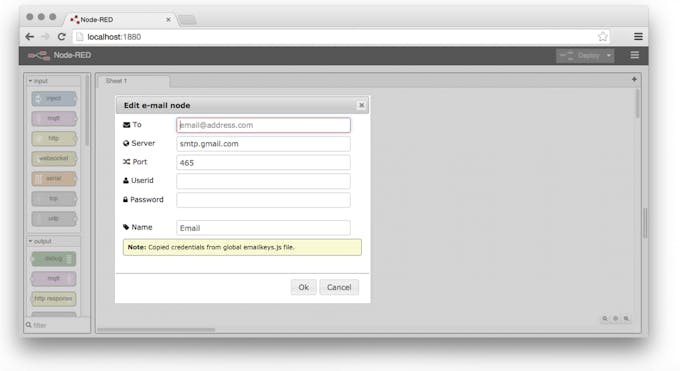Go back with browser back arrow

29,37
